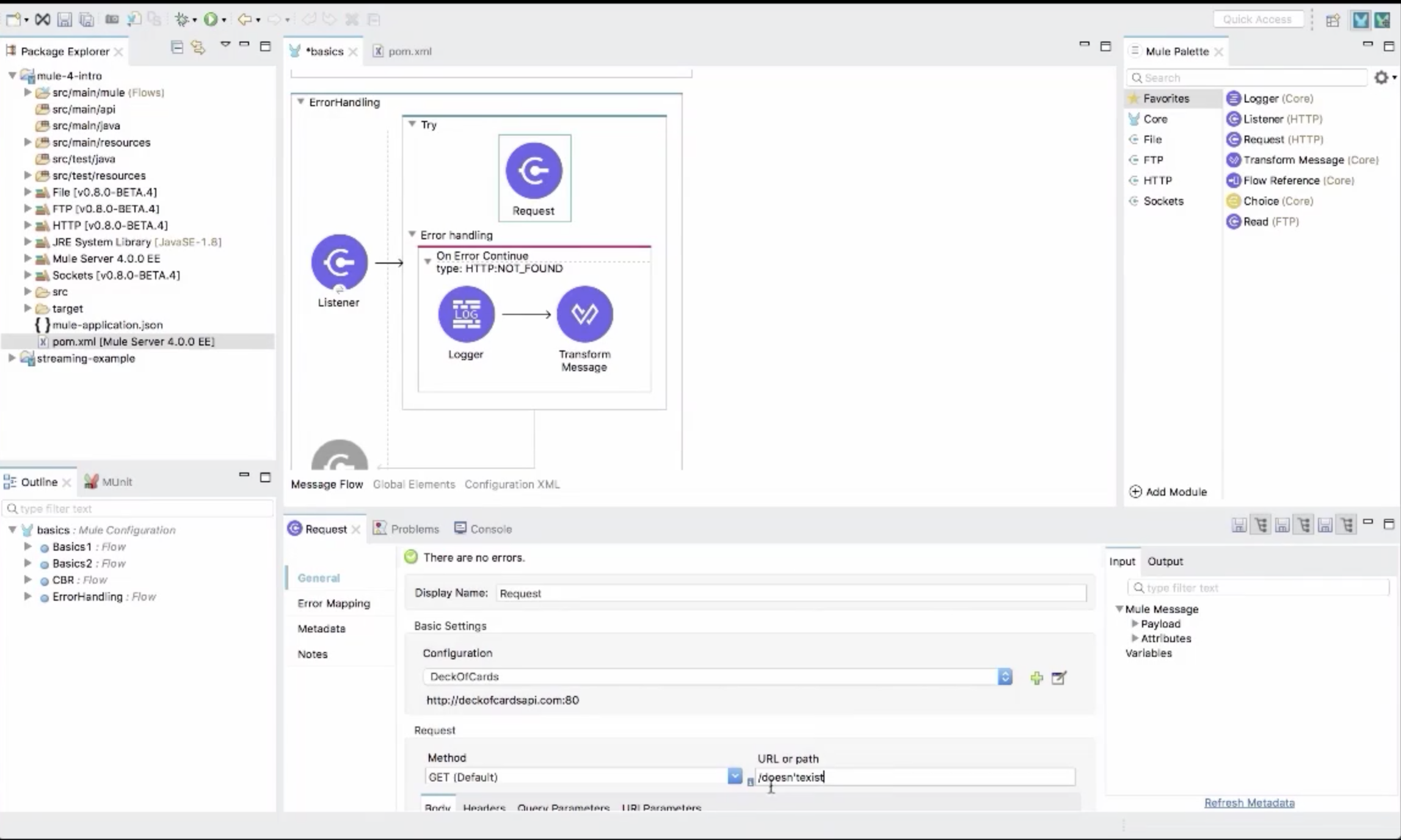Viewport: 1401px width, 840px height.
Task: Click the Listener source icon in flow
Action: [x=339, y=262]
